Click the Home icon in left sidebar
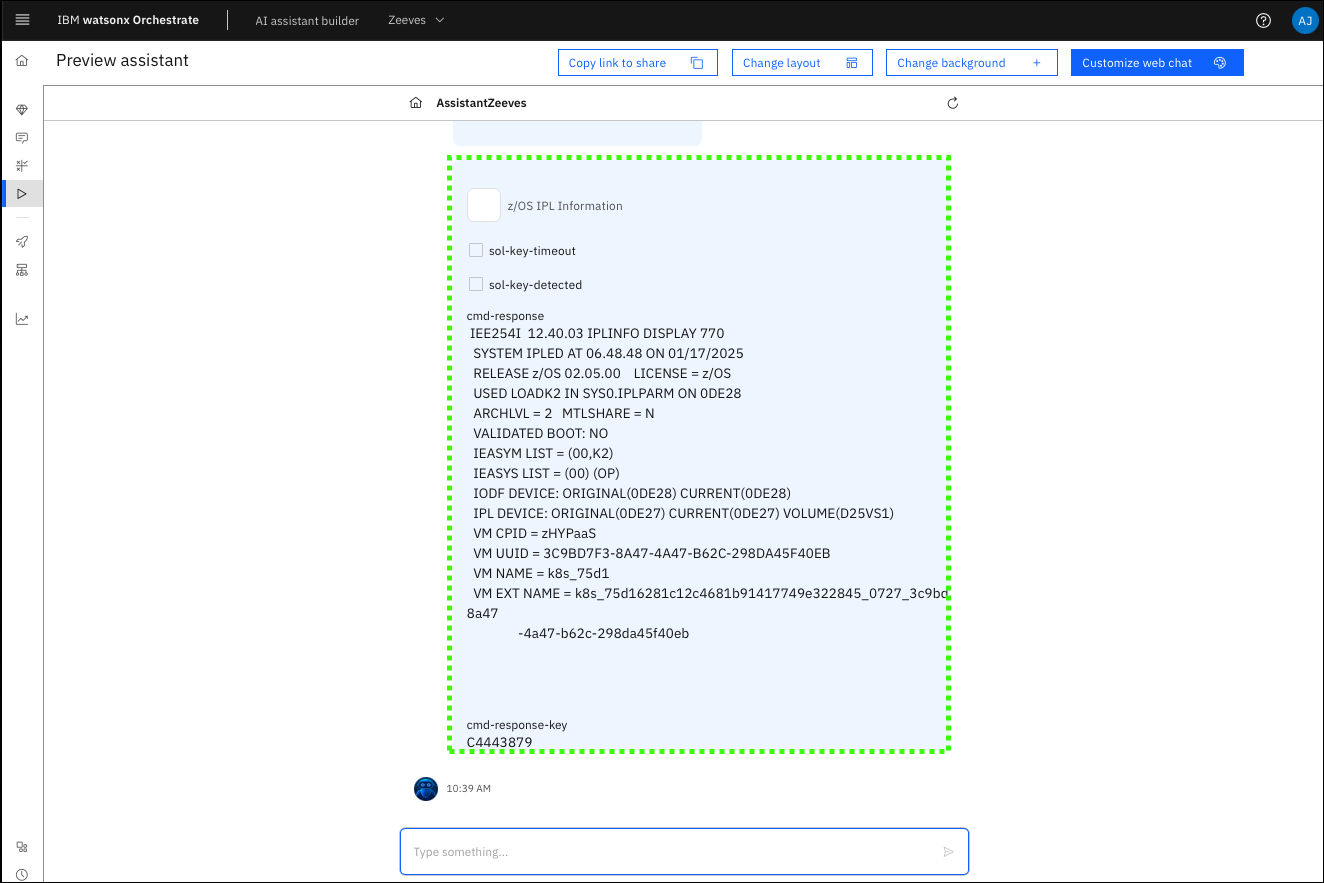1324x883 pixels. [x=22, y=61]
